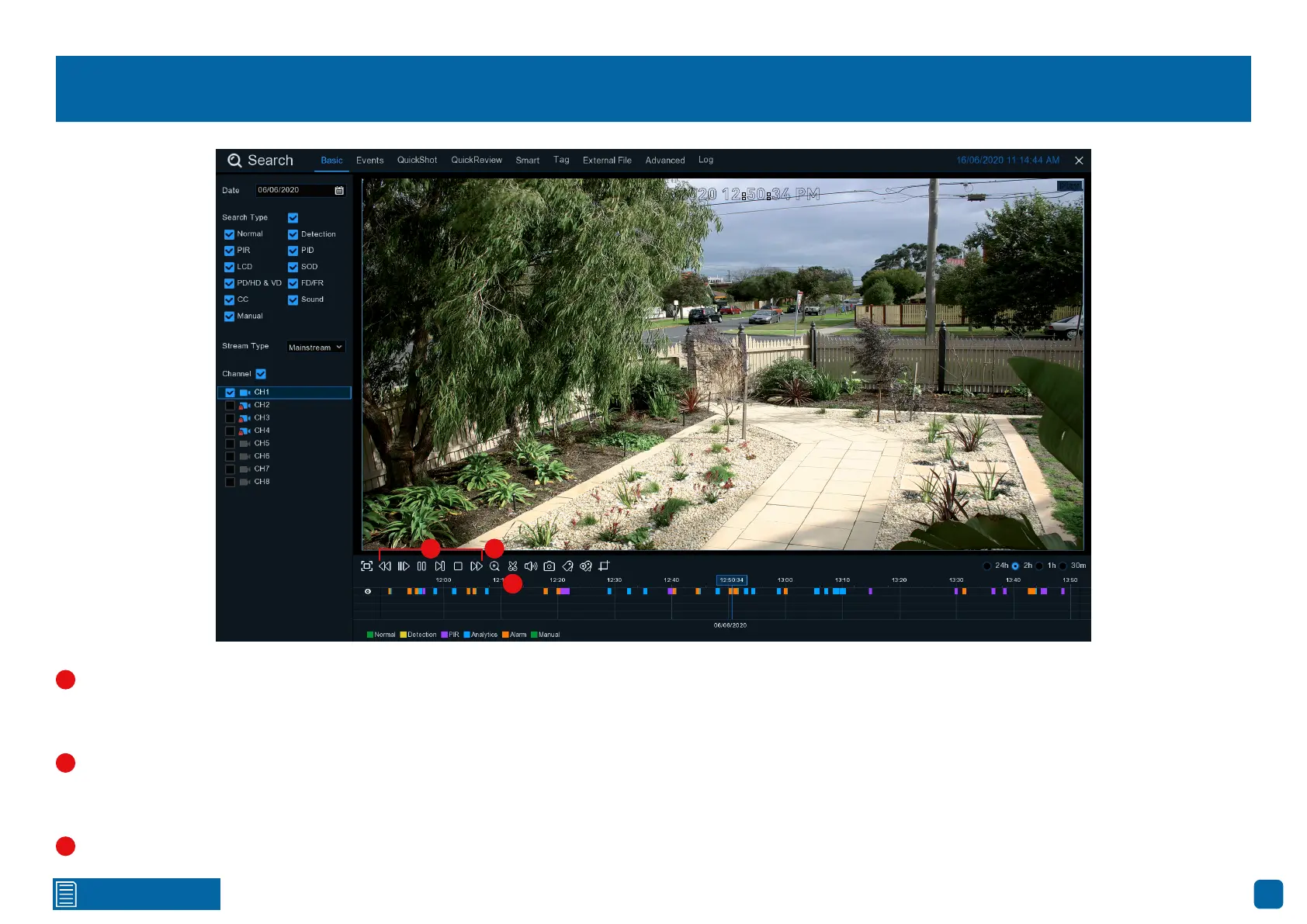
Task: Open the Stream Type Mainstream dropdown
Action: [x=315, y=348]
